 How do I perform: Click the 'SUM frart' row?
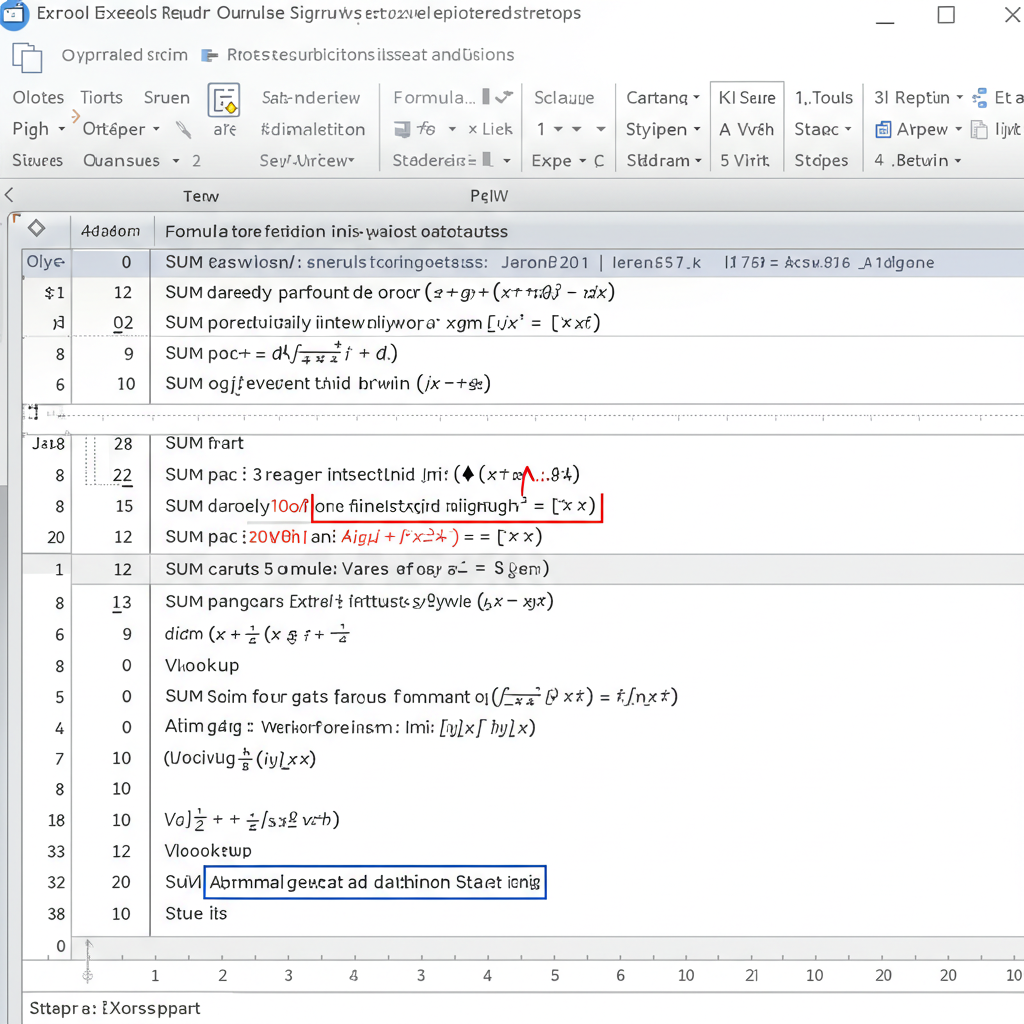coord(204,443)
